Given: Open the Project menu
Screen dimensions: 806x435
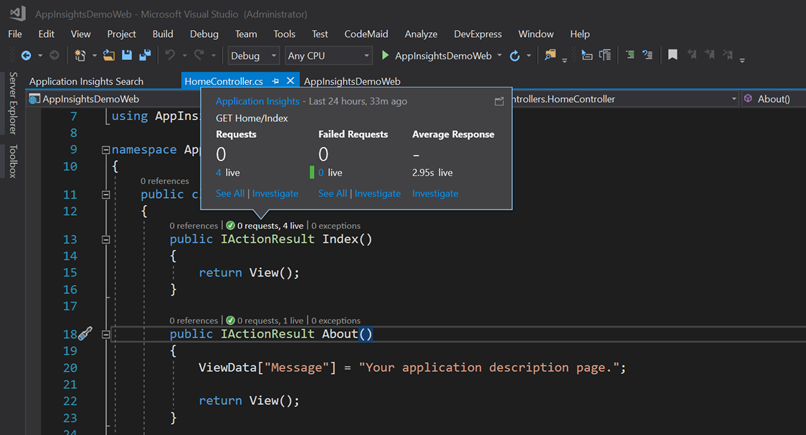Looking at the screenshot, I should (x=121, y=34).
